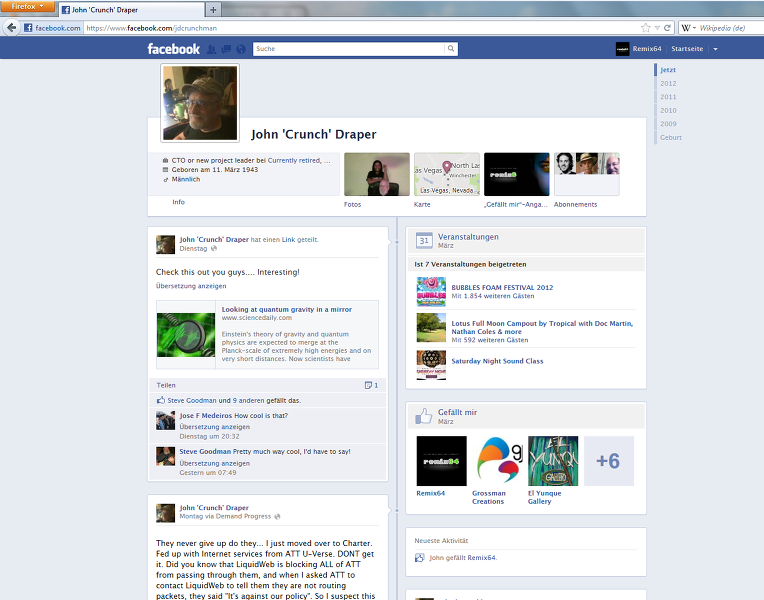Viewport: 764px width, 600px height.
Task: Reload the page with refresh icon
Action: 667,28
